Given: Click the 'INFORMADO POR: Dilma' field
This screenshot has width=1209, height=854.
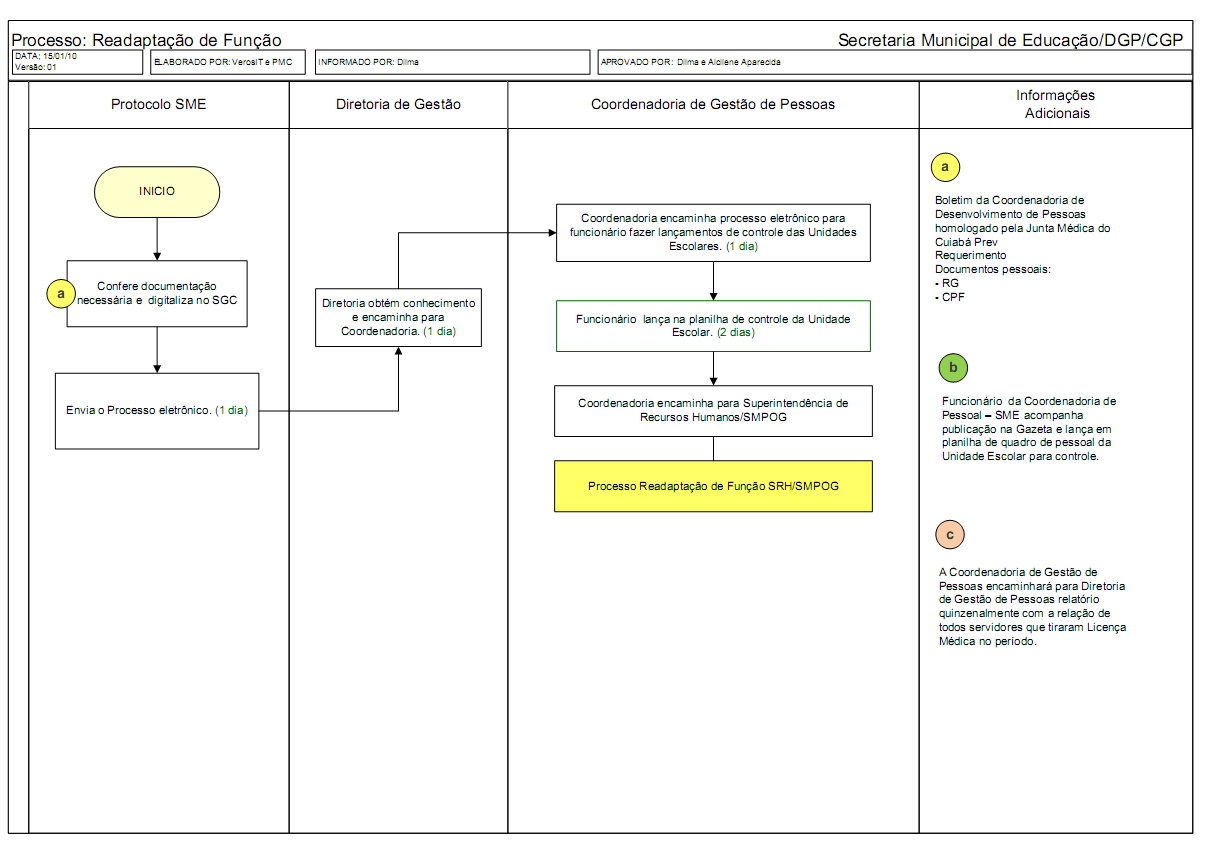Looking at the screenshot, I should pyautogui.click(x=451, y=62).
